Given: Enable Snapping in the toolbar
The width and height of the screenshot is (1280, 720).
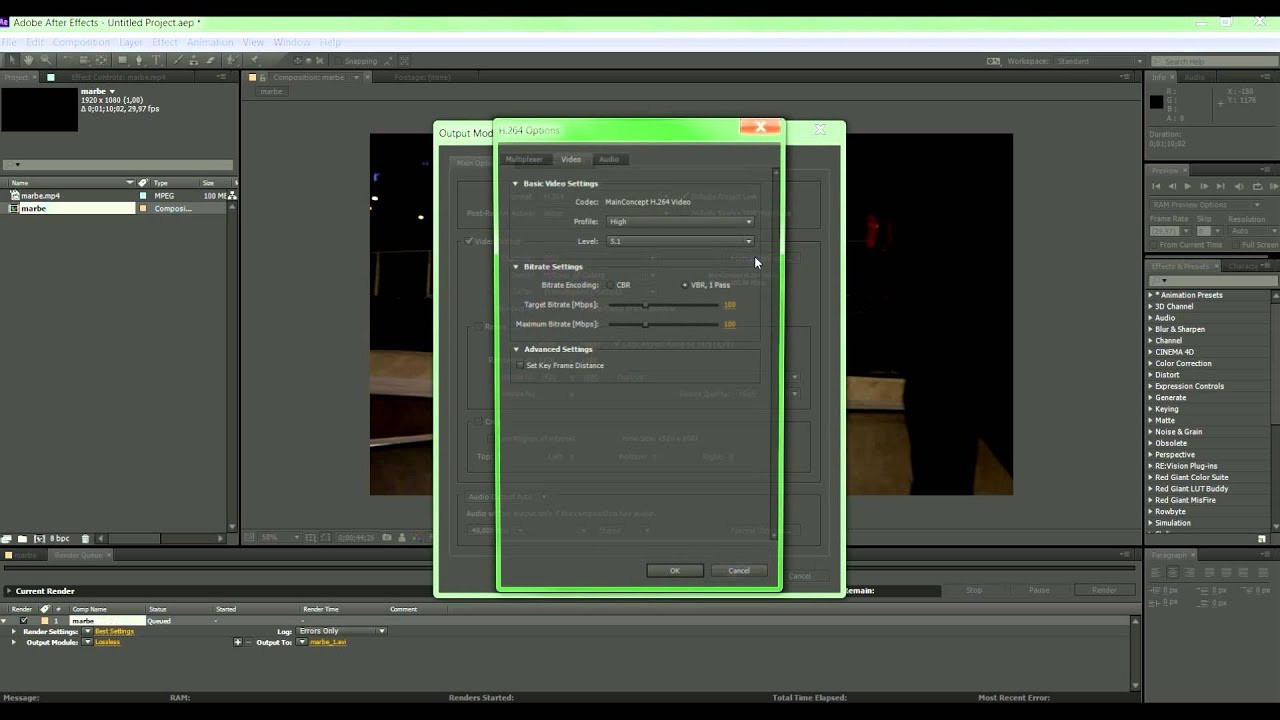Looking at the screenshot, I should coord(341,60).
